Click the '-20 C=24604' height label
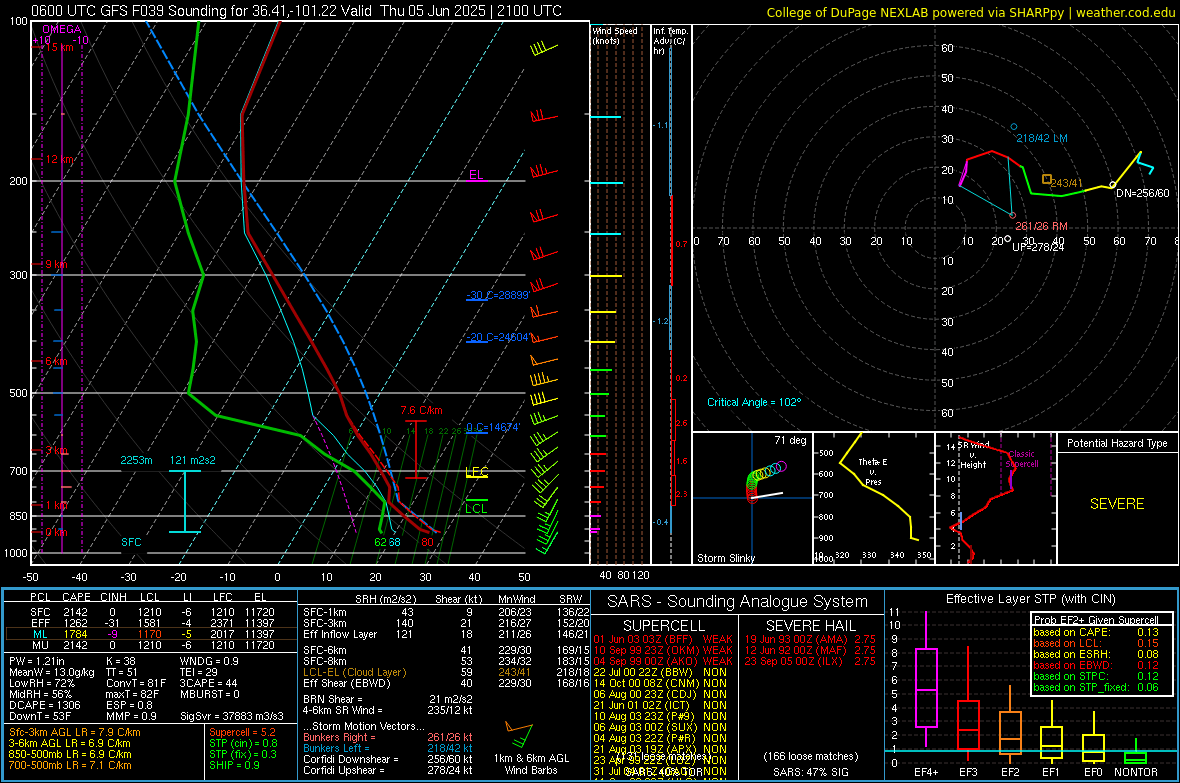 click(x=498, y=337)
